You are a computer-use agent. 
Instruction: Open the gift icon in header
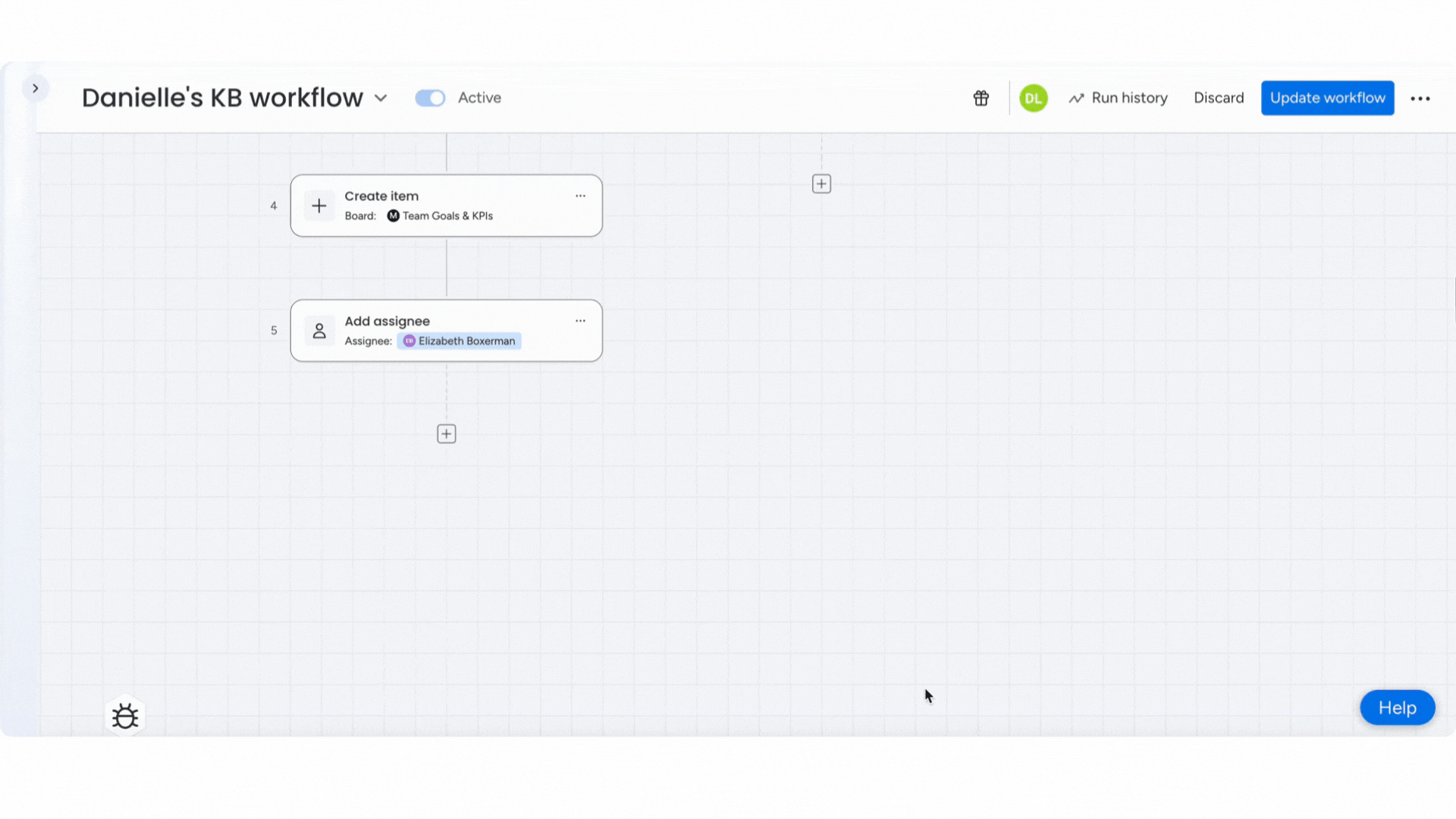[981, 98]
